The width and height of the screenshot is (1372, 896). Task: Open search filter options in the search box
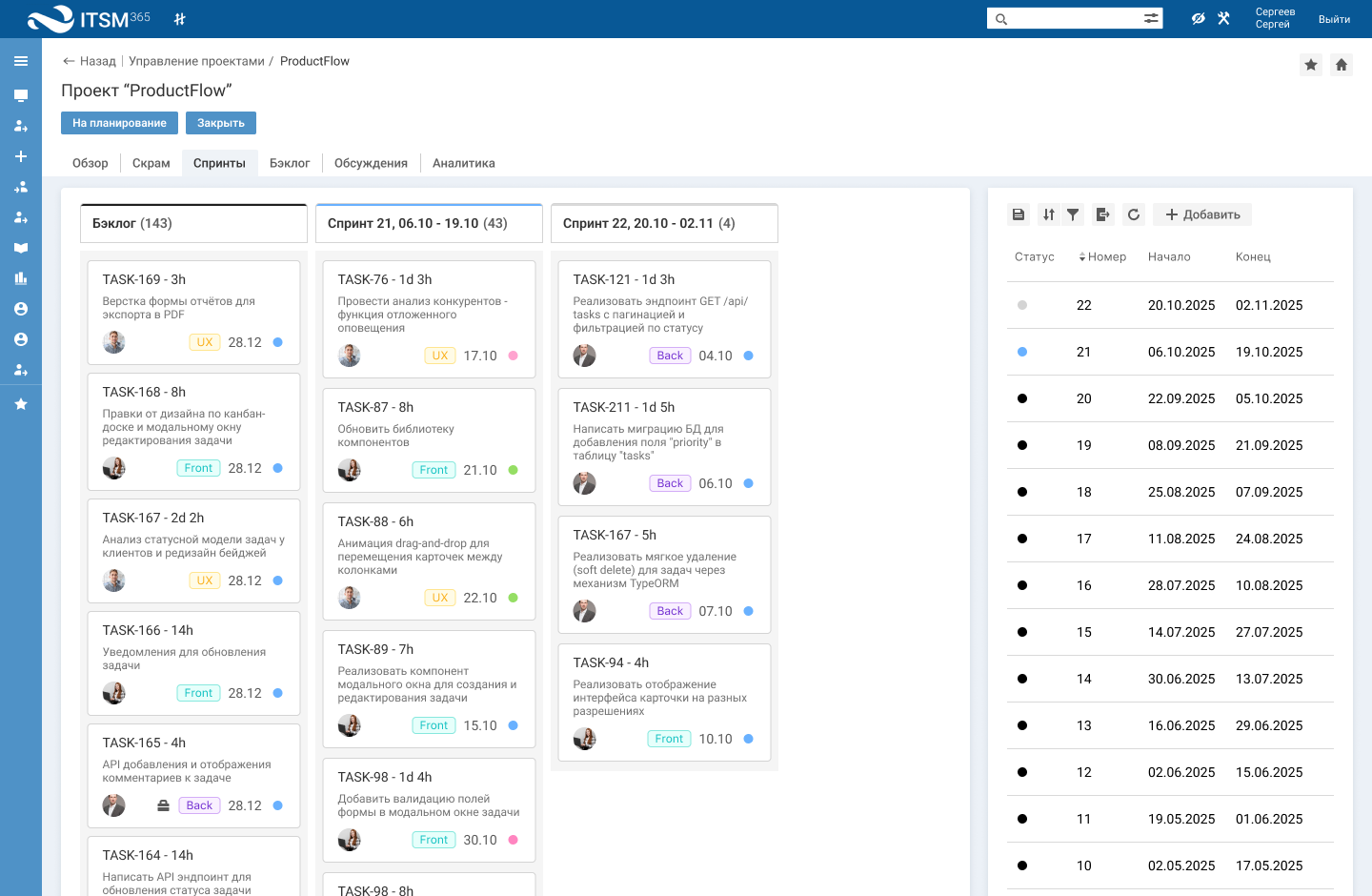pyautogui.click(x=1151, y=18)
